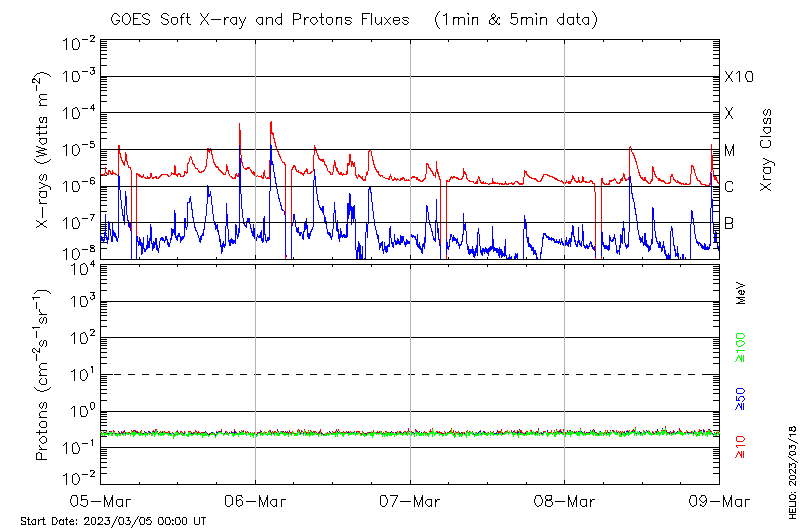800x530 pixels.
Task: Click the red ≥10 proton legend label
Action: [x=741, y=445]
